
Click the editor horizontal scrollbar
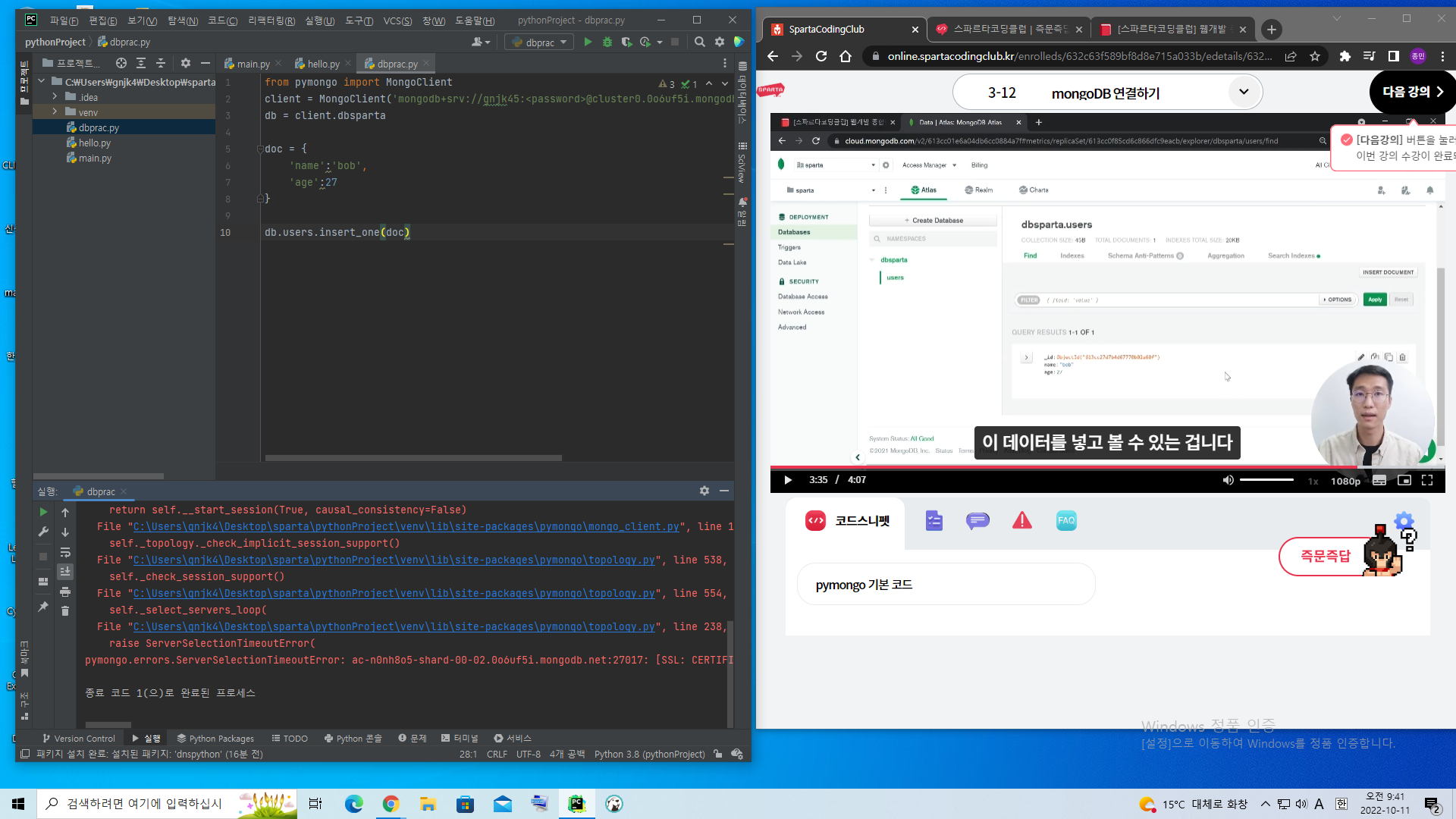[413, 458]
